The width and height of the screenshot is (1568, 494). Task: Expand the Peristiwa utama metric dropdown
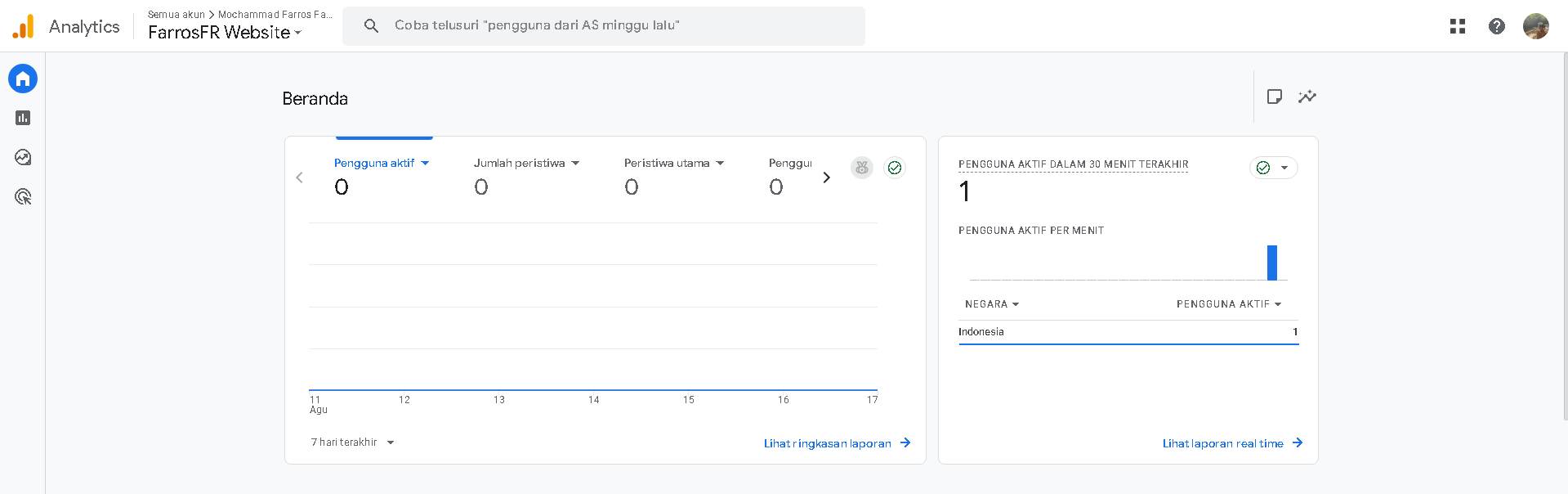(720, 164)
